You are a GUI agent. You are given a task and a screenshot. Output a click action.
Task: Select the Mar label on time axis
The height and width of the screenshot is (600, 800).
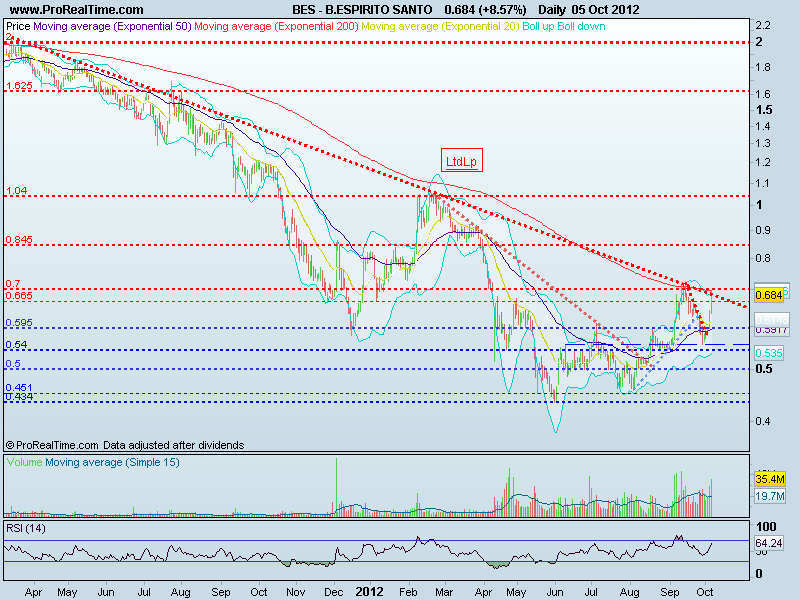pos(444,592)
